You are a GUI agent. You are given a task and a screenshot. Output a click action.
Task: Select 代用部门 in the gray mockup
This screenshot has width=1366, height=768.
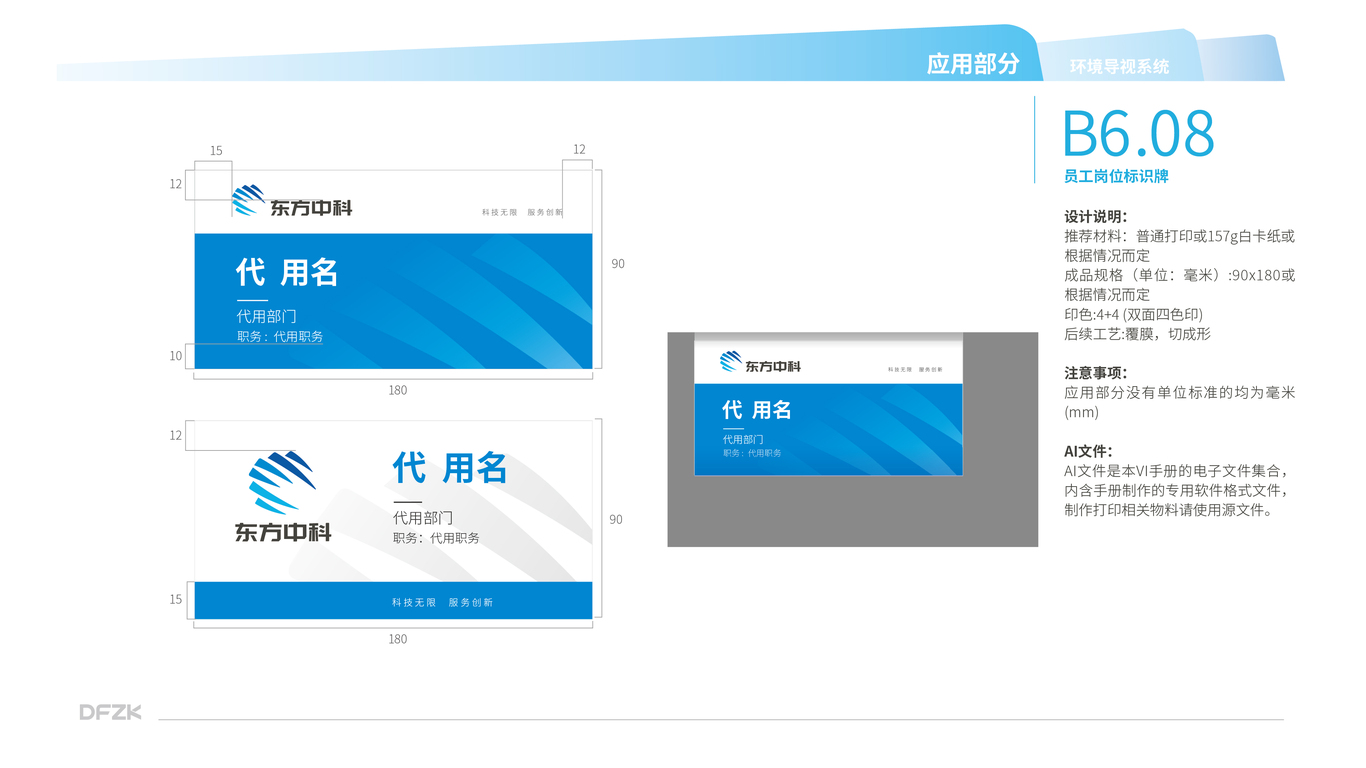coord(743,439)
